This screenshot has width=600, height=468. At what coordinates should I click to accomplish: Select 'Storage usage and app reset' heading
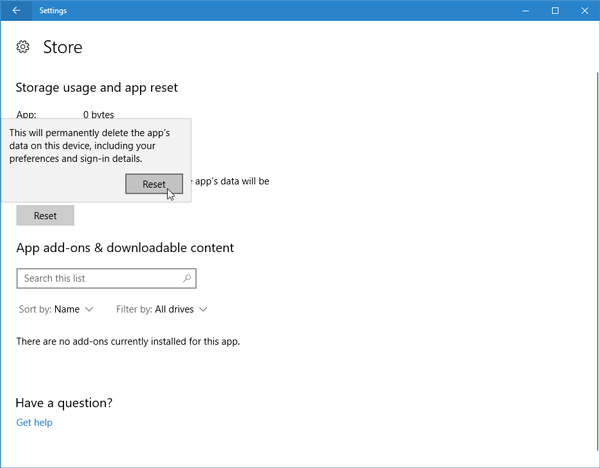96,88
